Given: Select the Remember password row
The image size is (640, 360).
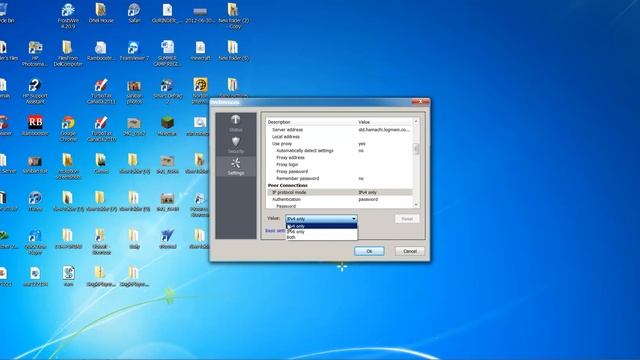Looking at the screenshot, I should (x=340, y=178).
